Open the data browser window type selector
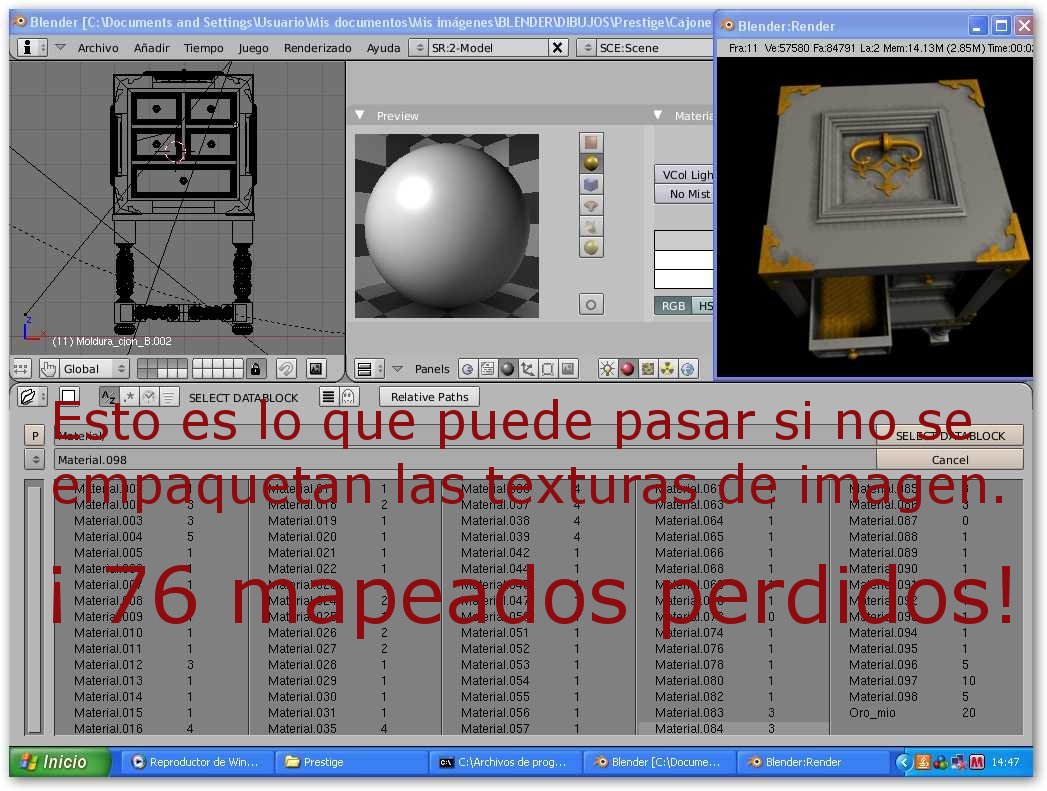1047x791 pixels. [x=32, y=397]
